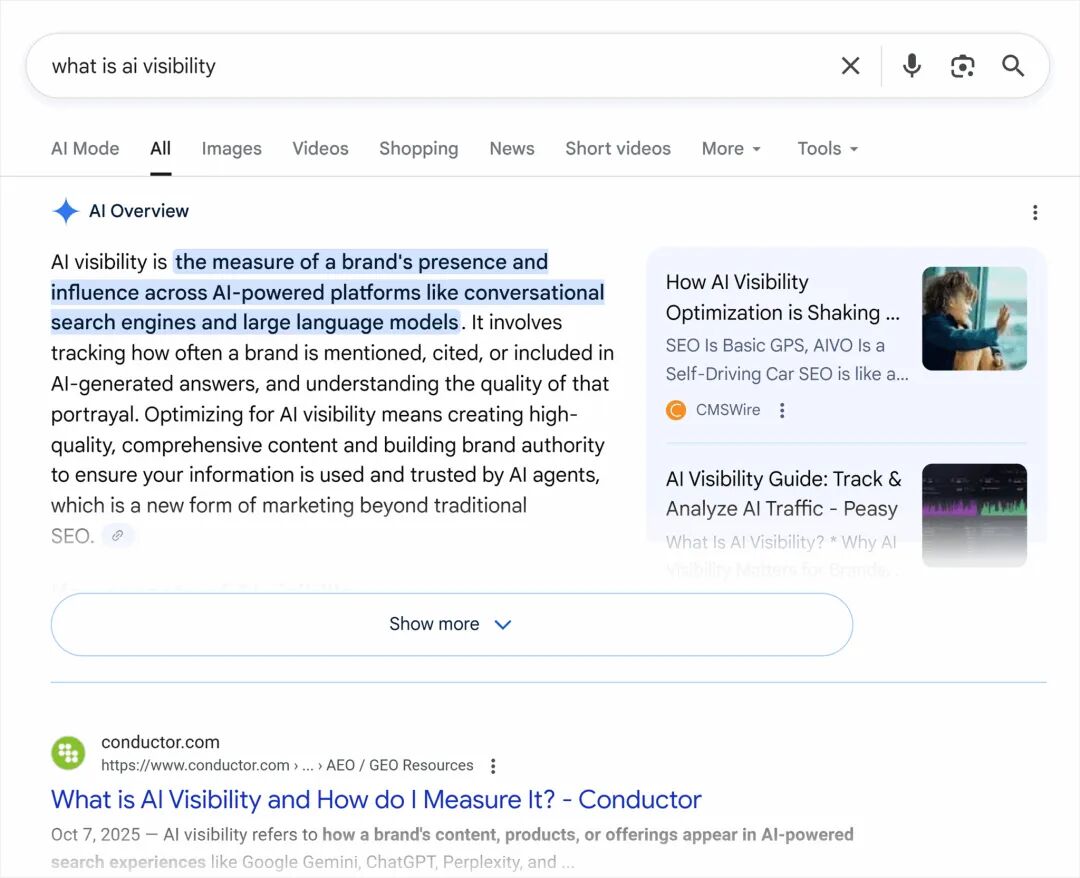The width and height of the screenshot is (1080, 878).
Task: Switch to the Images tab
Action: 231,148
